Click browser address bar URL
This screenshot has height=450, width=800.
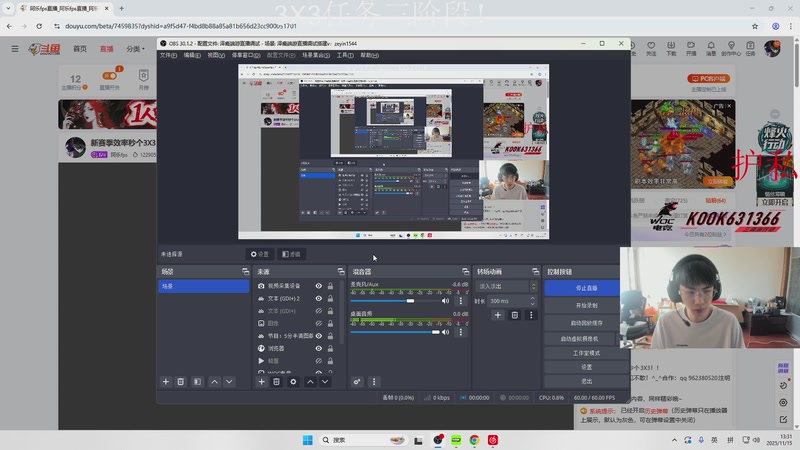pos(181,26)
